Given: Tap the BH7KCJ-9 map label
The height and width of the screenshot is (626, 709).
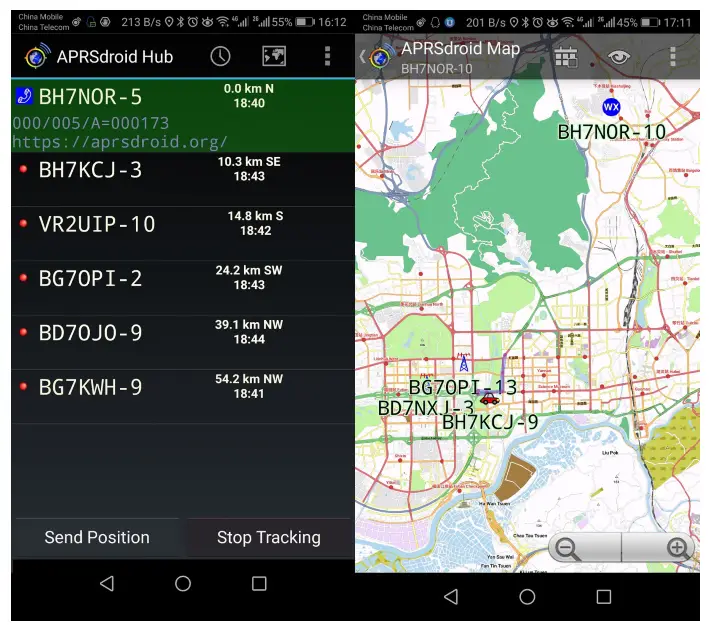Looking at the screenshot, I should [490, 422].
